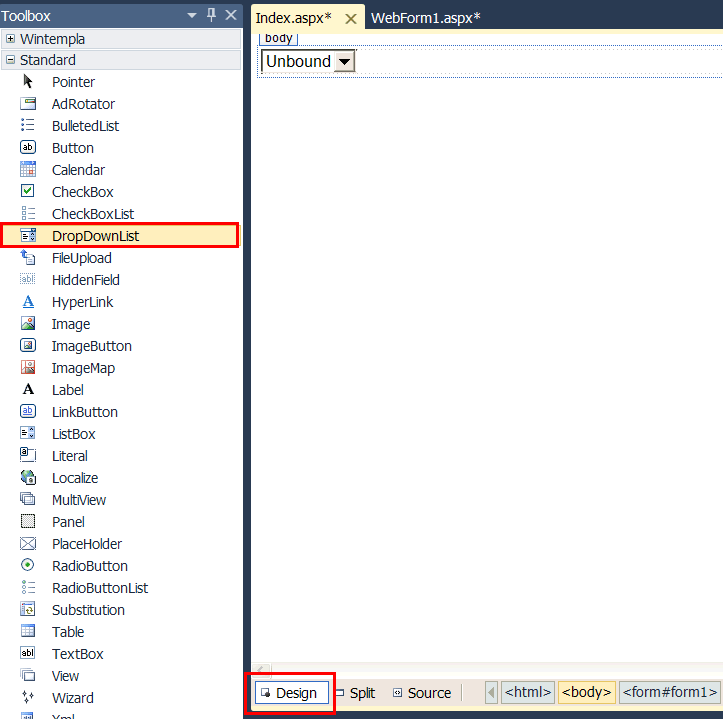Toggle the Toolbox auto-hide pin
Viewport: 723px width, 719px height.
click(x=212, y=15)
